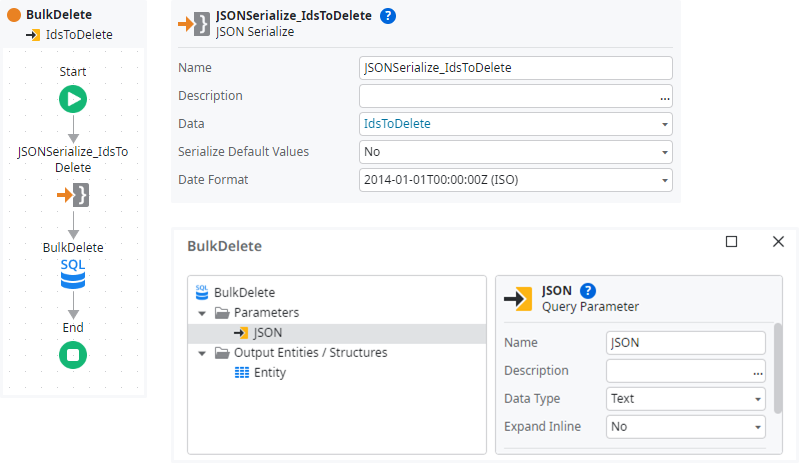The width and height of the screenshot is (799, 463).
Task: Collapse the Parameters folder in tree
Action: click(204, 313)
